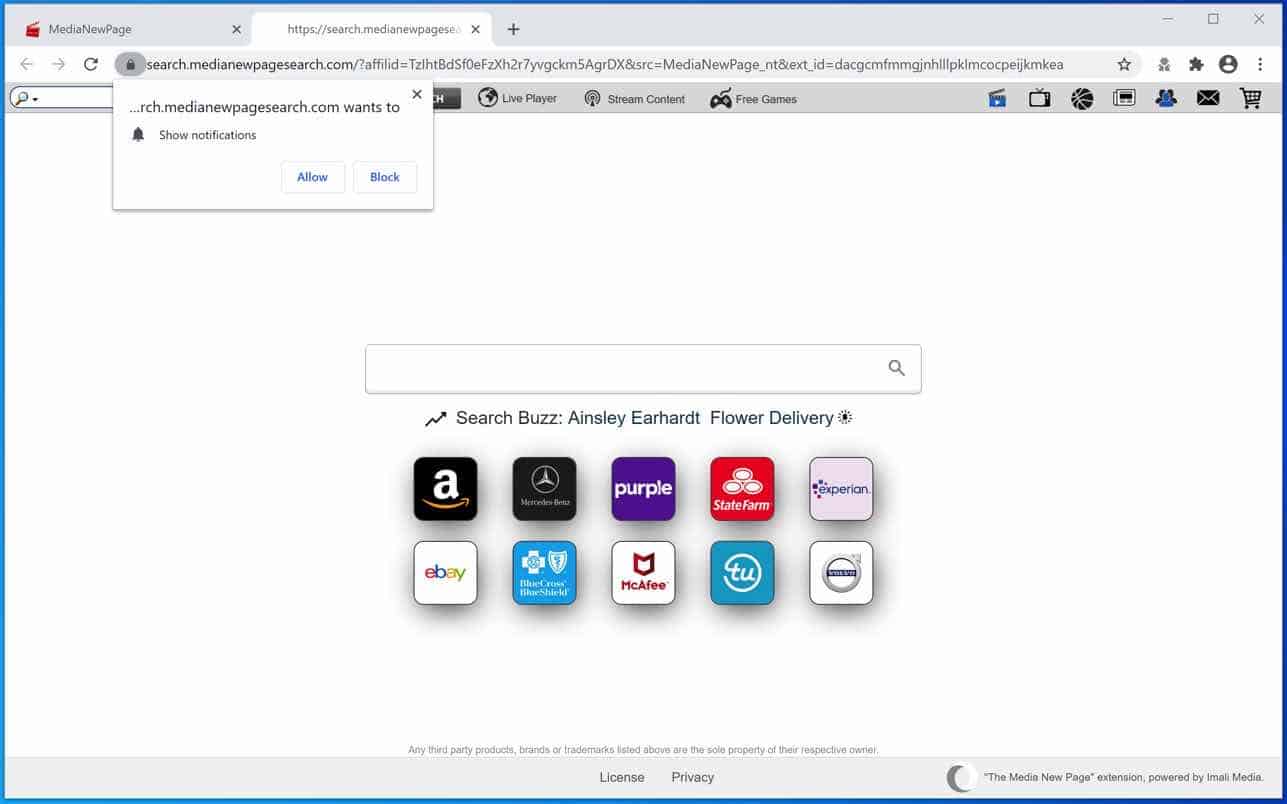Click the basketball sports toolbar icon

(x=1082, y=98)
